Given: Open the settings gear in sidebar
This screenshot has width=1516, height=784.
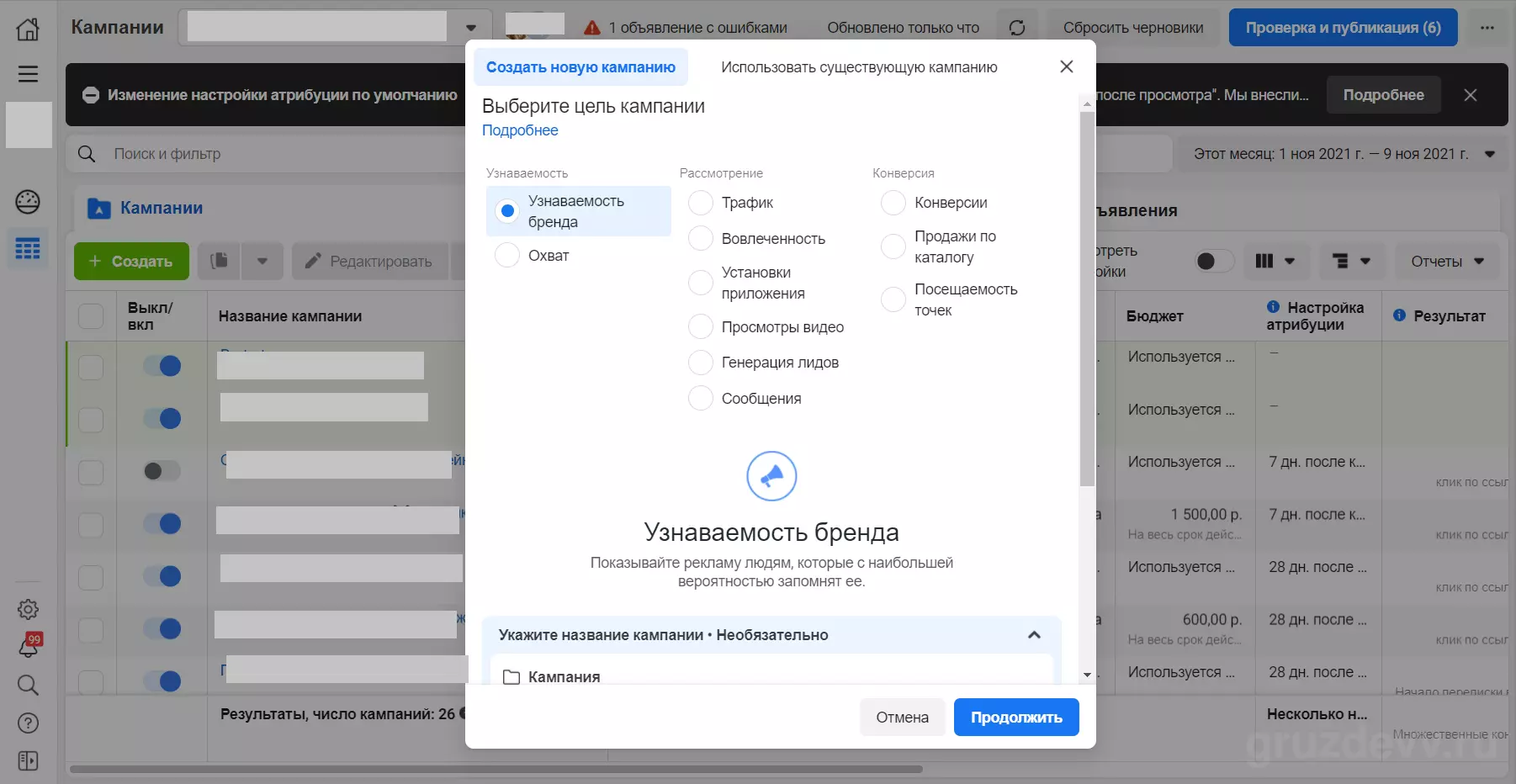Looking at the screenshot, I should tap(28, 609).
